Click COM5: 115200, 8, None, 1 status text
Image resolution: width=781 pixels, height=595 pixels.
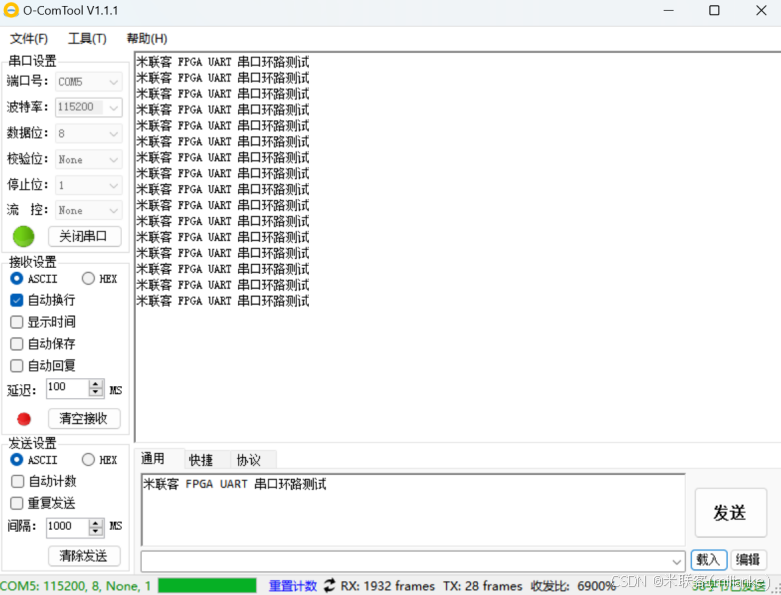76,586
